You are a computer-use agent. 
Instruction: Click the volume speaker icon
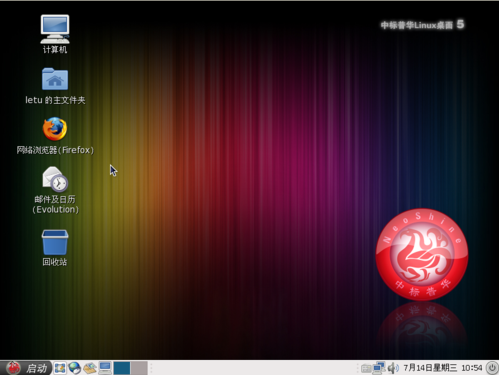[x=393, y=368]
